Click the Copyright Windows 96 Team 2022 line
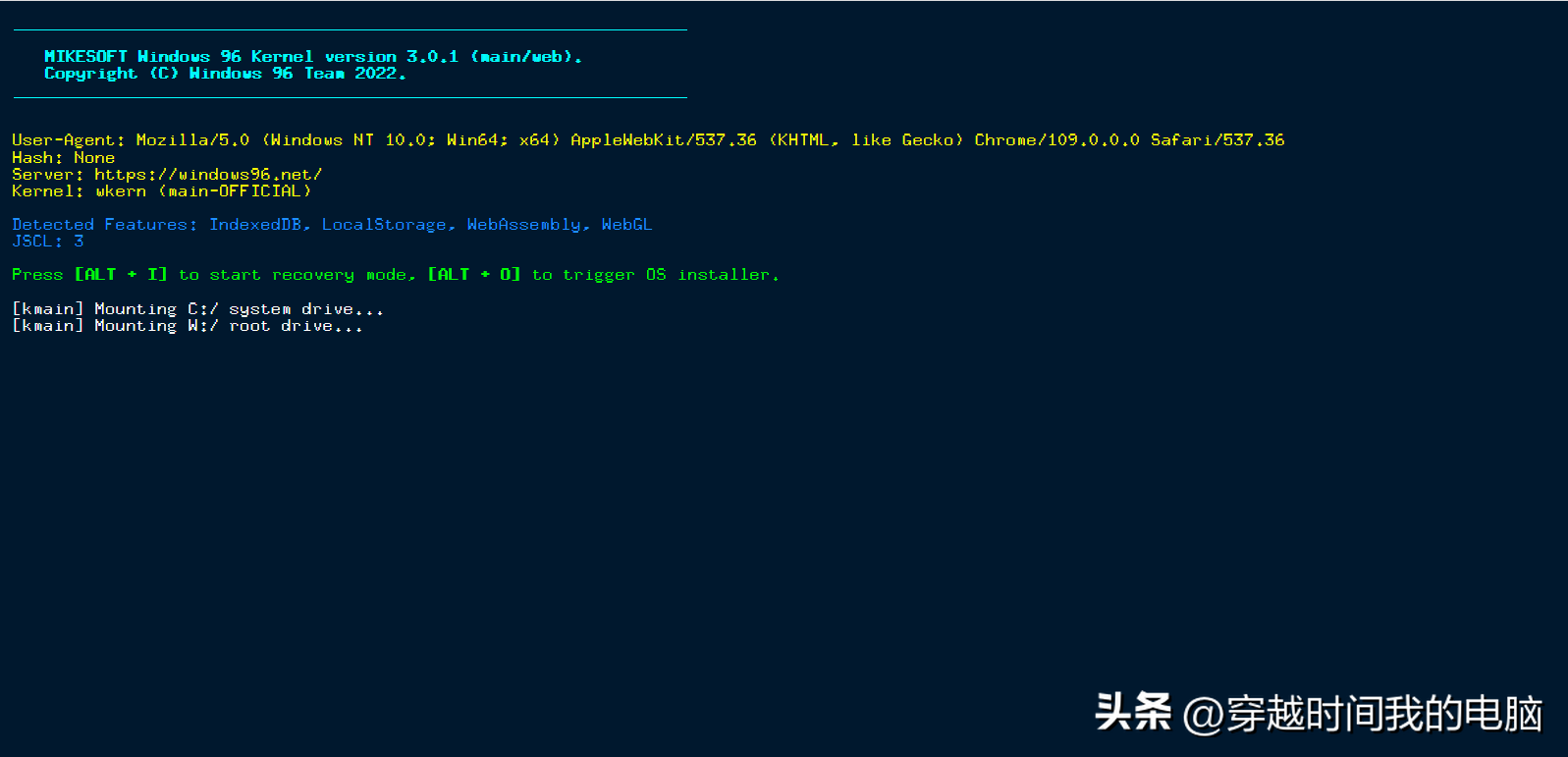This screenshot has width=1568, height=757. tap(225, 74)
